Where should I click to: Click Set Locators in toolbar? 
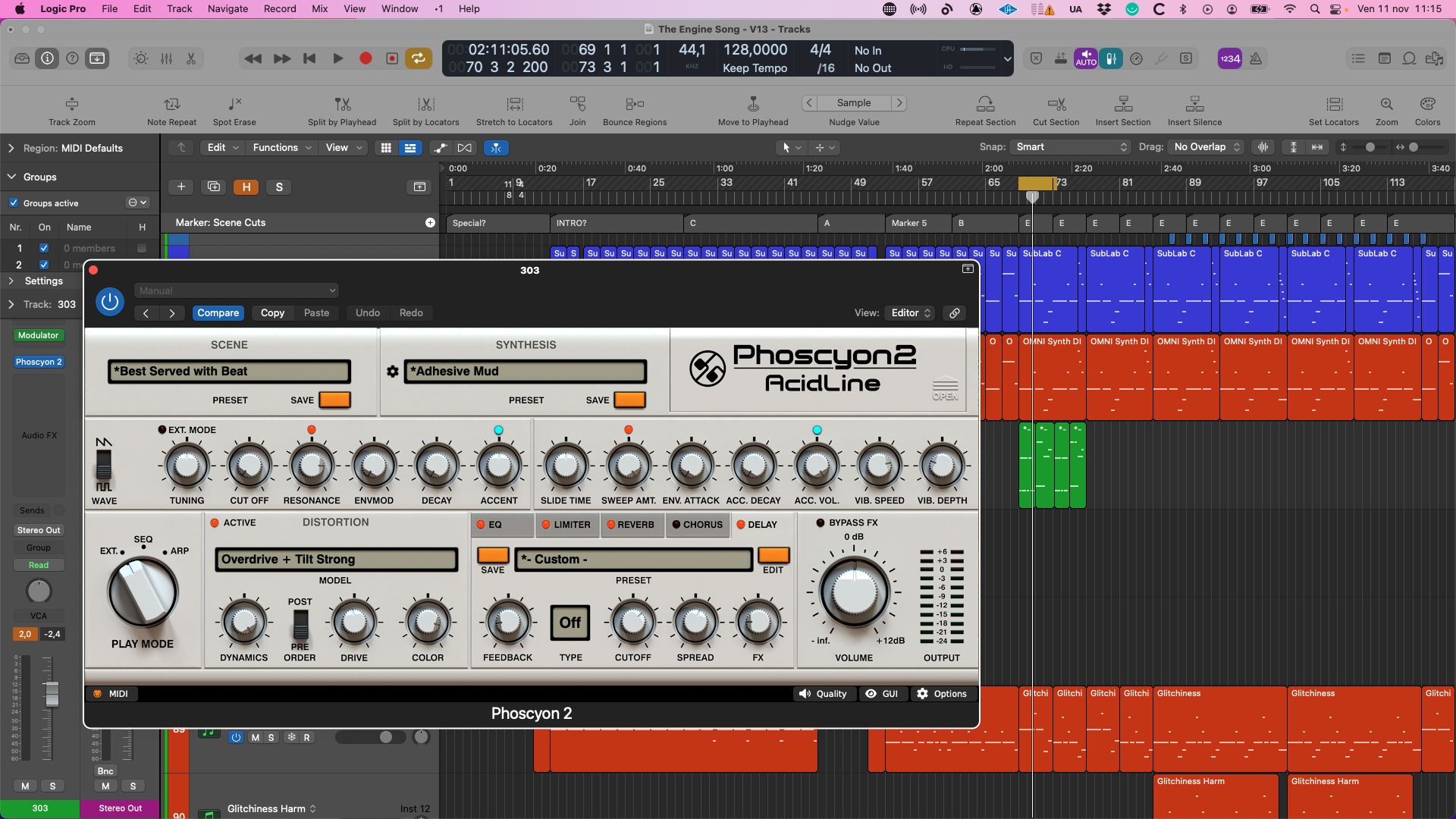[x=1334, y=111]
